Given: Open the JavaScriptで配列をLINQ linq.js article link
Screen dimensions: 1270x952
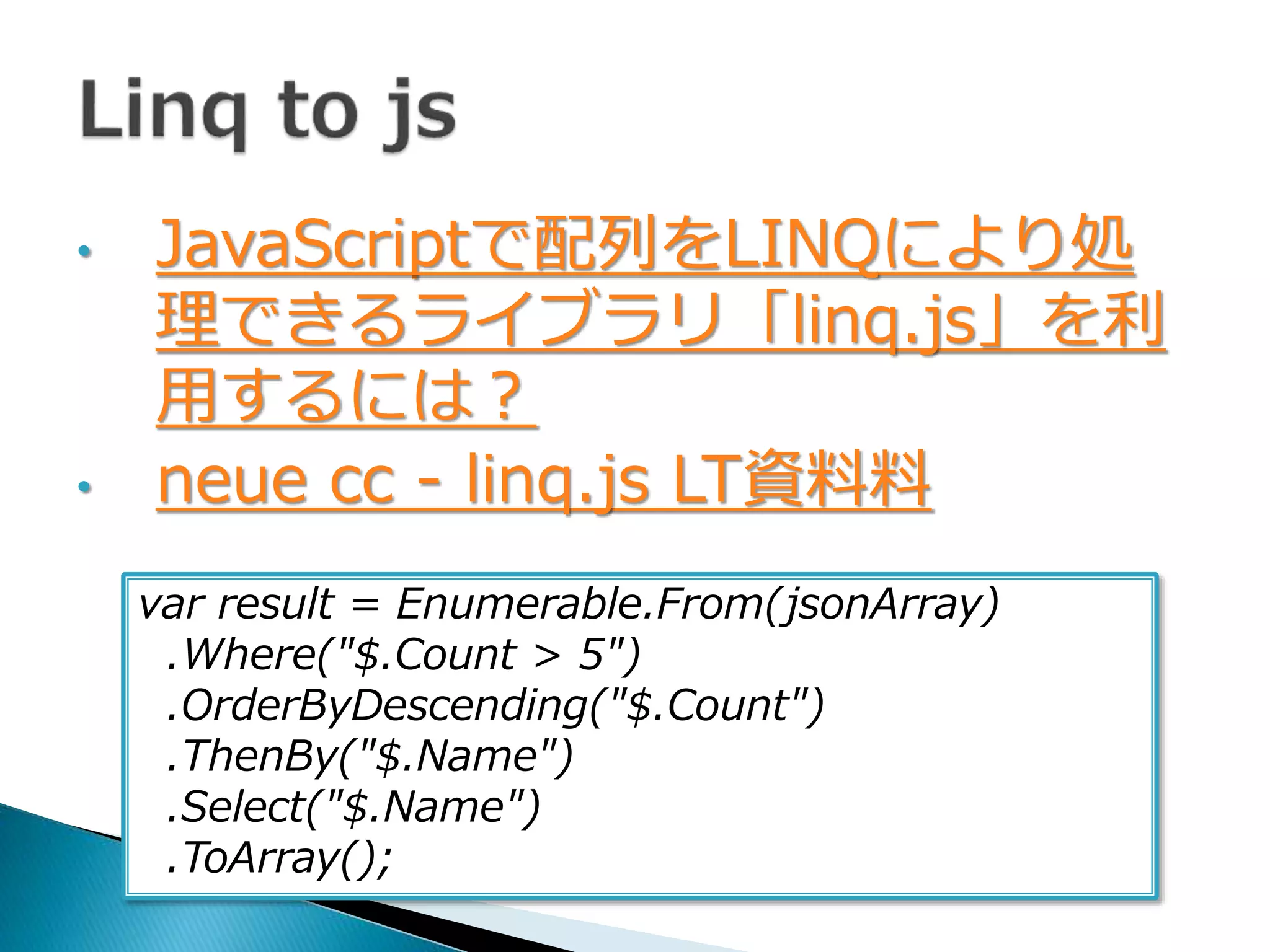Looking at the screenshot, I should (x=661, y=320).
